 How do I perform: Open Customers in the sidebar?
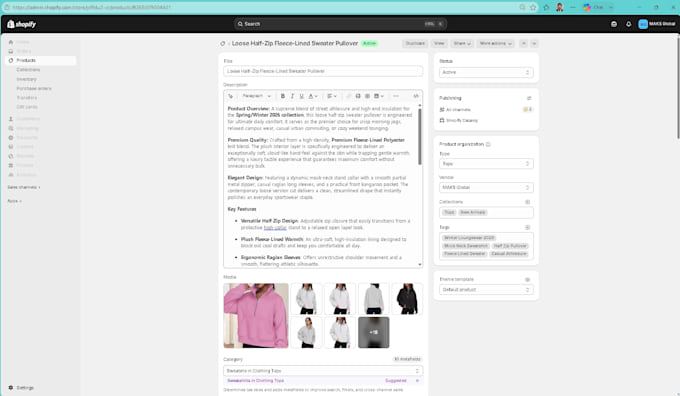click(28, 119)
